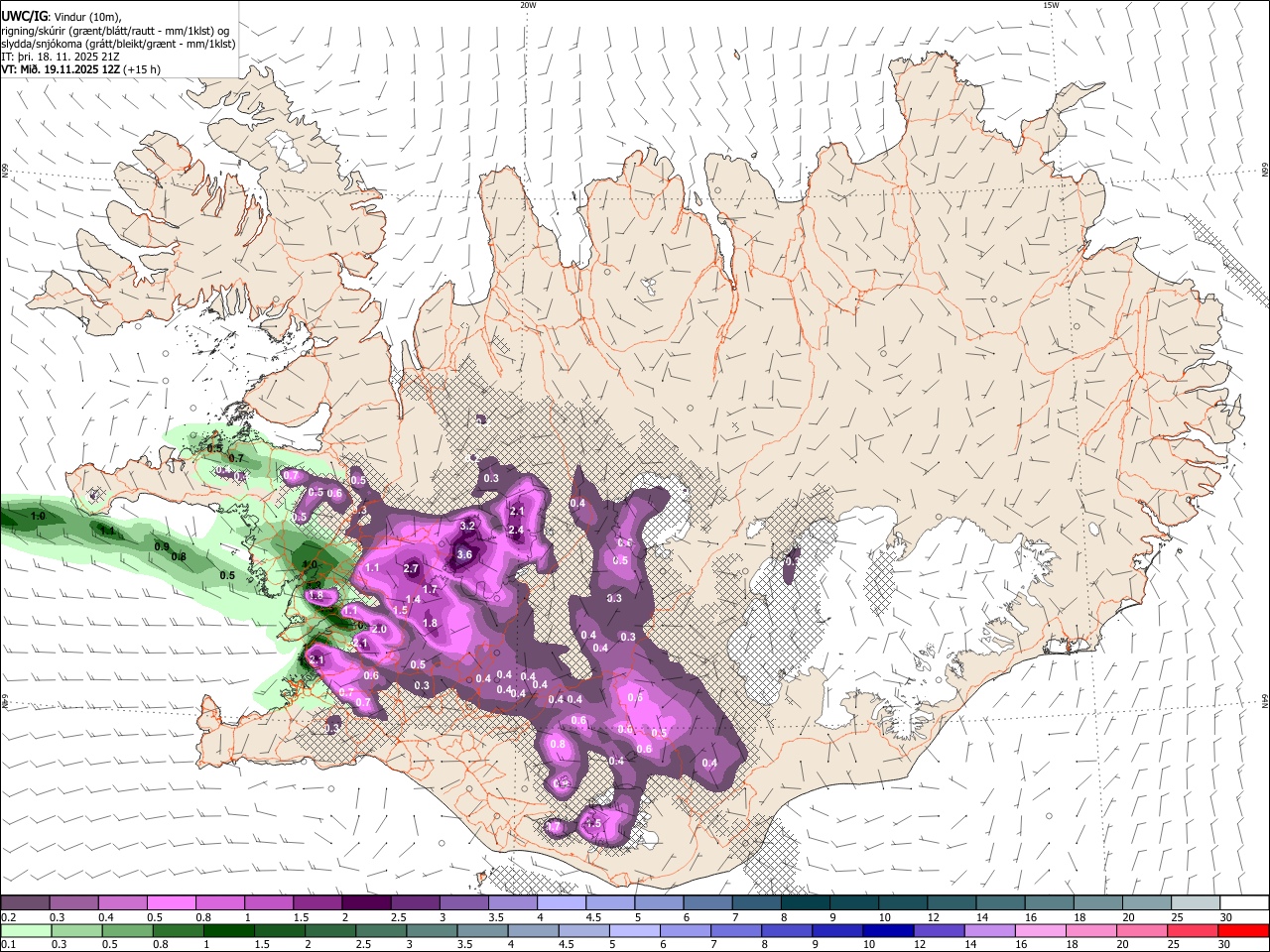
Task: Click the '0.1' tick label under the rain legend
Action: point(8,945)
